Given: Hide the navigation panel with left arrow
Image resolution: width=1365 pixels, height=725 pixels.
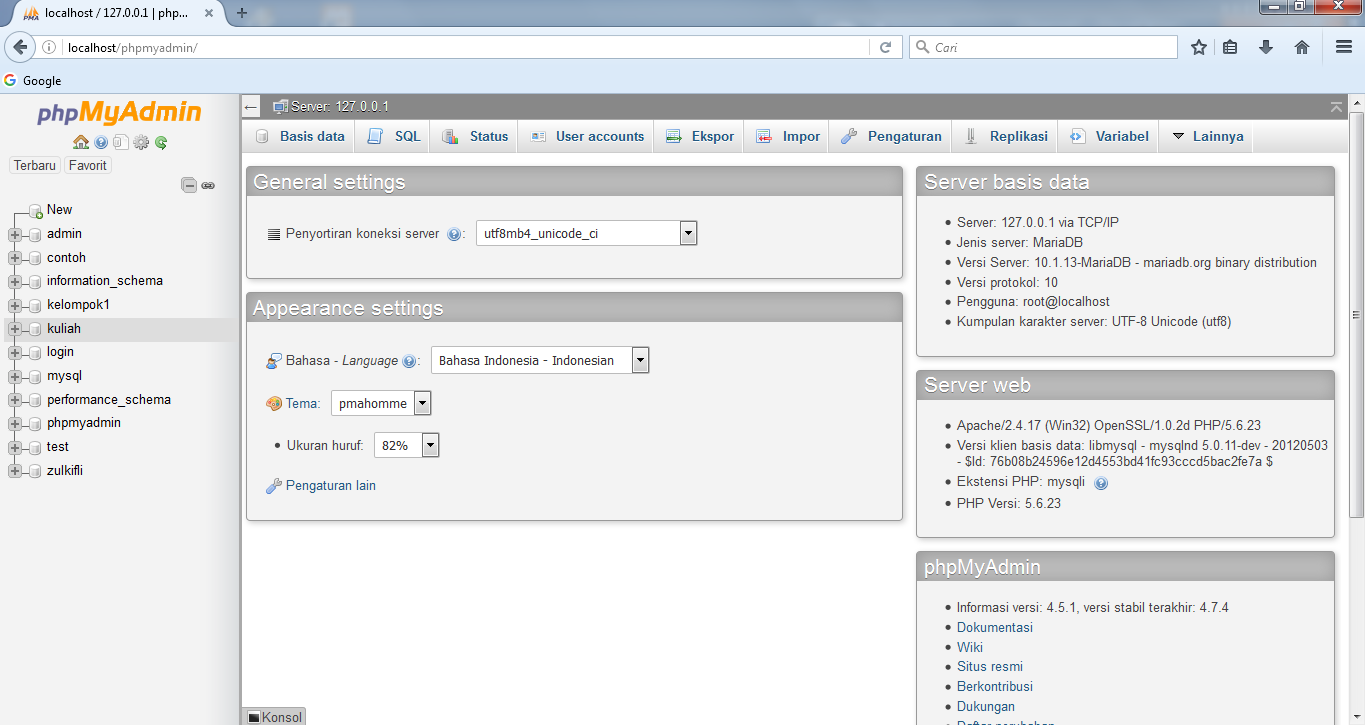Looking at the screenshot, I should tap(251, 107).
